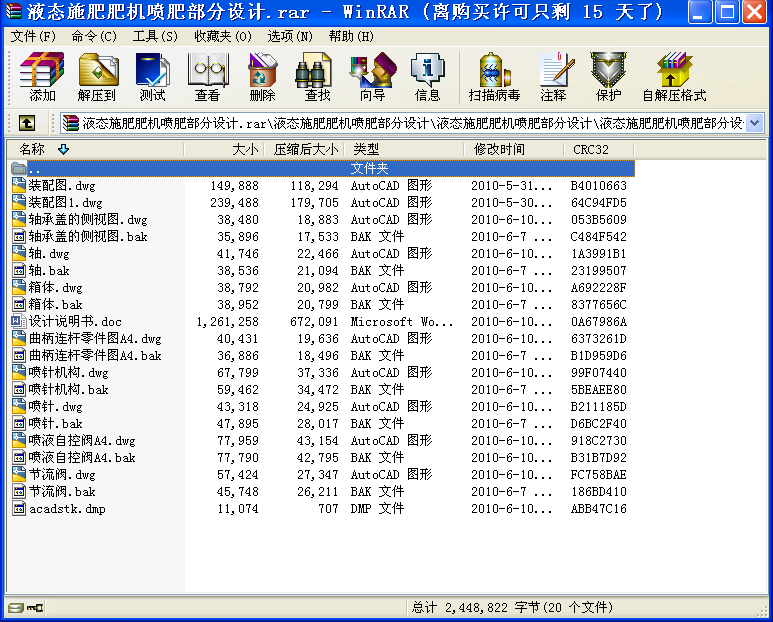
Task: Expand the address bar path dropdown
Action: pyautogui.click(x=755, y=123)
